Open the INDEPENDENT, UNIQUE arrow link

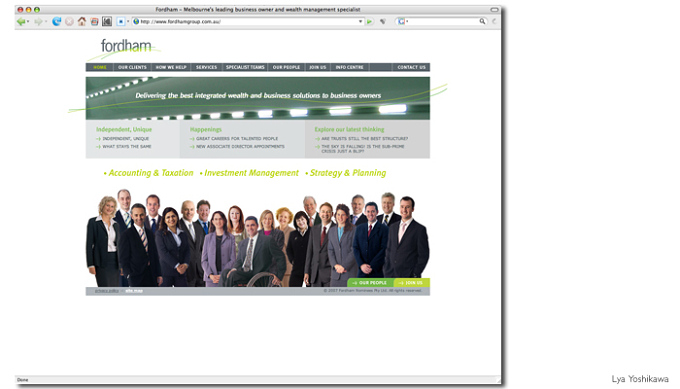(126, 139)
